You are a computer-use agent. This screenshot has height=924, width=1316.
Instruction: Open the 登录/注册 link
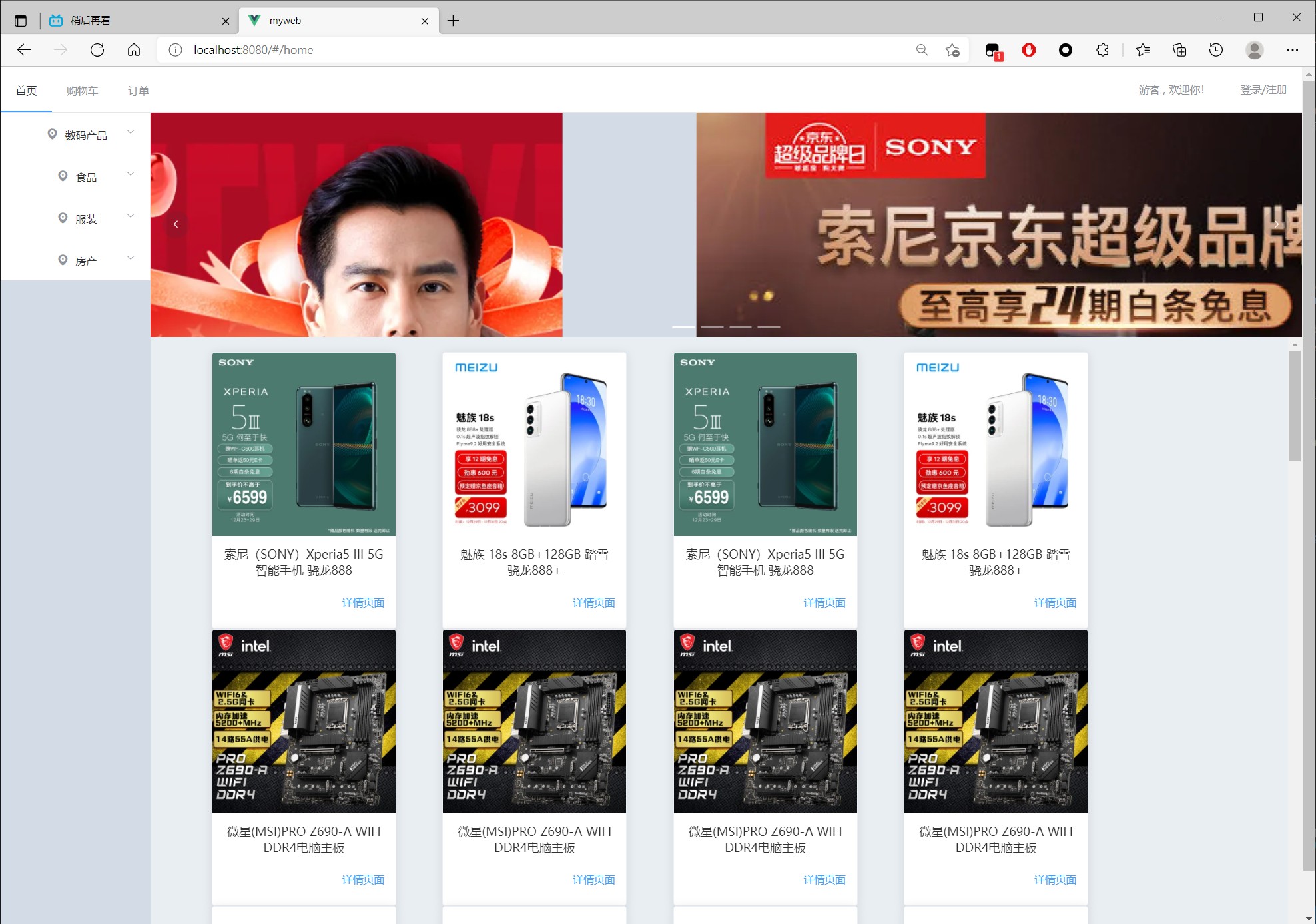tap(1262, 90)
